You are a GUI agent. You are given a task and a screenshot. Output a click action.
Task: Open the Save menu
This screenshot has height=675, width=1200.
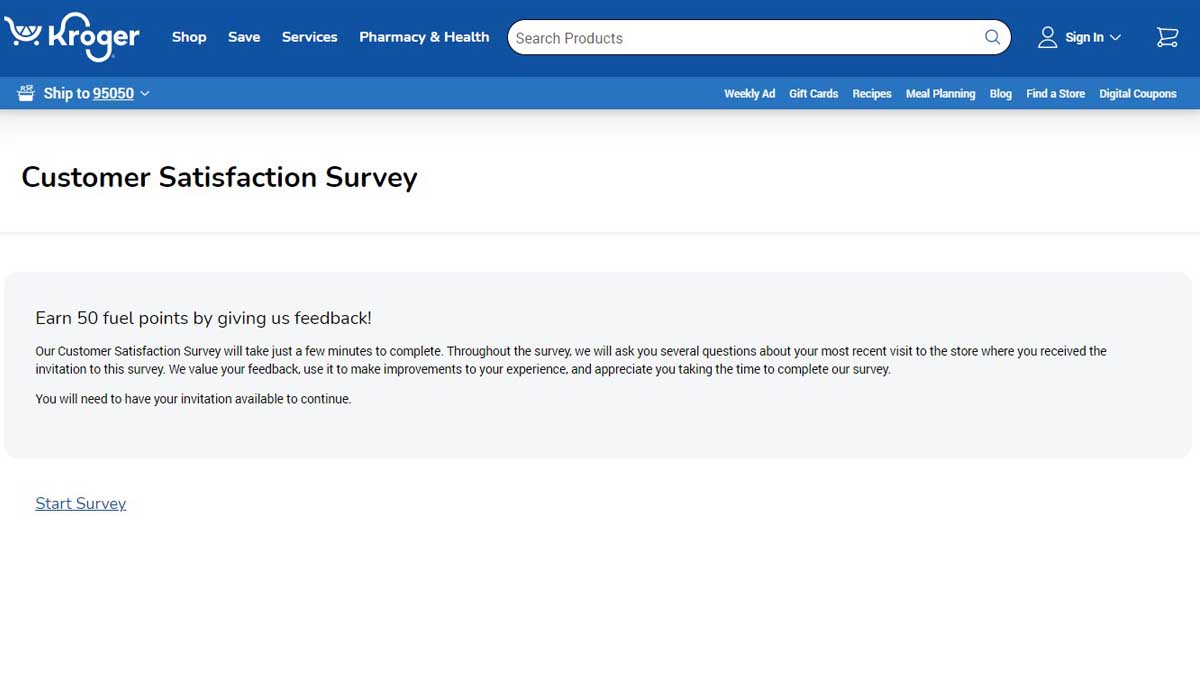[244, 37]
